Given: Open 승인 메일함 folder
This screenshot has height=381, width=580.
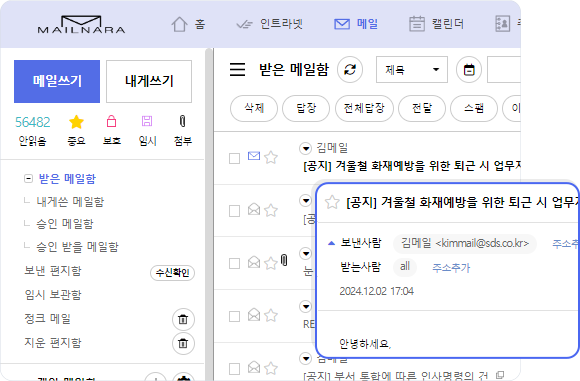Looking at the screenshot, I should click(65, 224).
